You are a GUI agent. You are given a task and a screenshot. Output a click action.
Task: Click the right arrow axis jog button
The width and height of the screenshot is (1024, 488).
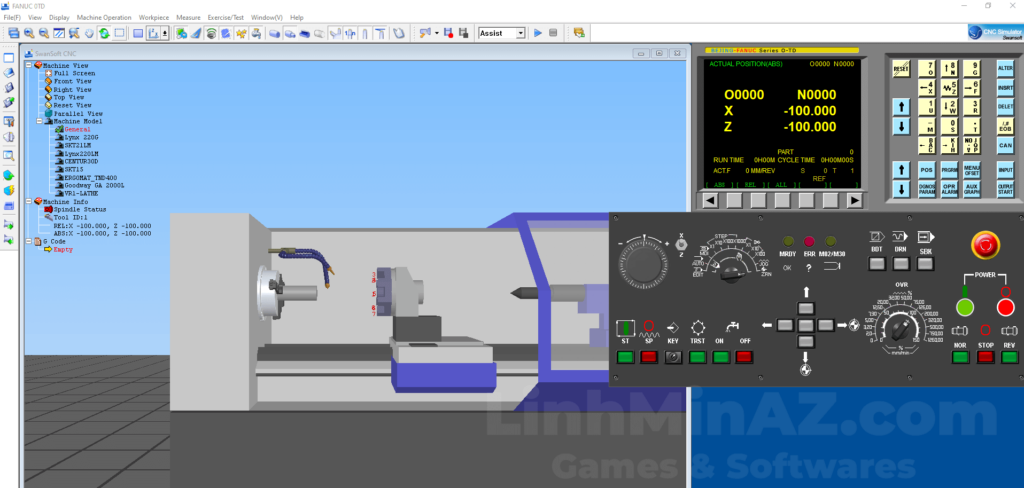[827, 324]
